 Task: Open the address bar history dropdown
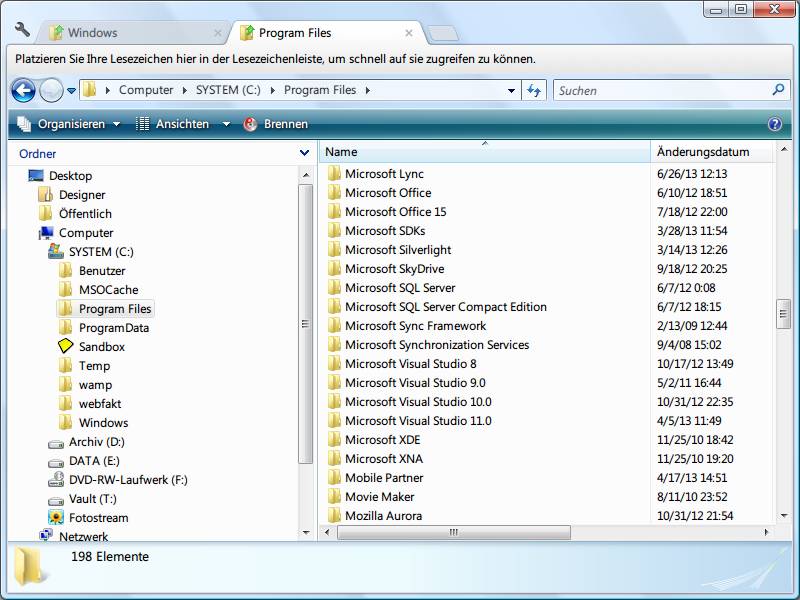point(511,91)
